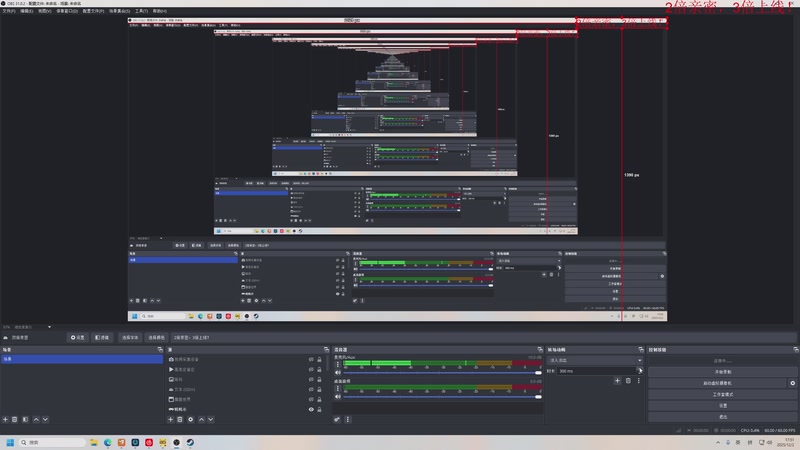Hide the bottom visible source via eye

pyautogui.click(x=311, y=409)
